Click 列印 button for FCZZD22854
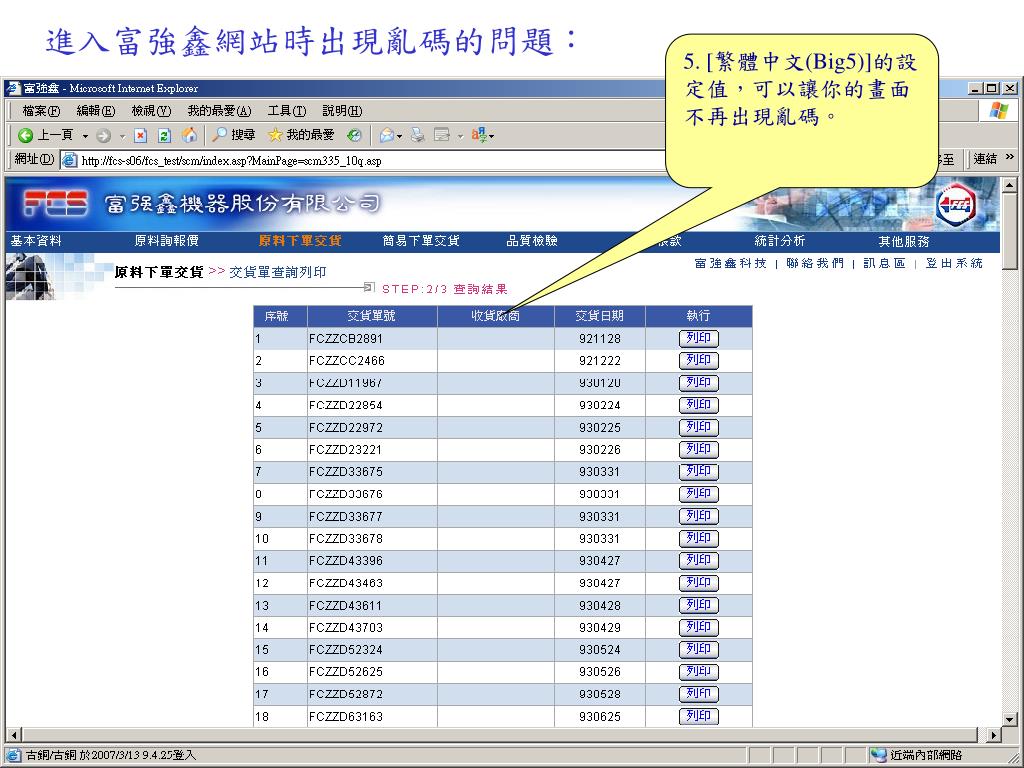 coord(698,405)
